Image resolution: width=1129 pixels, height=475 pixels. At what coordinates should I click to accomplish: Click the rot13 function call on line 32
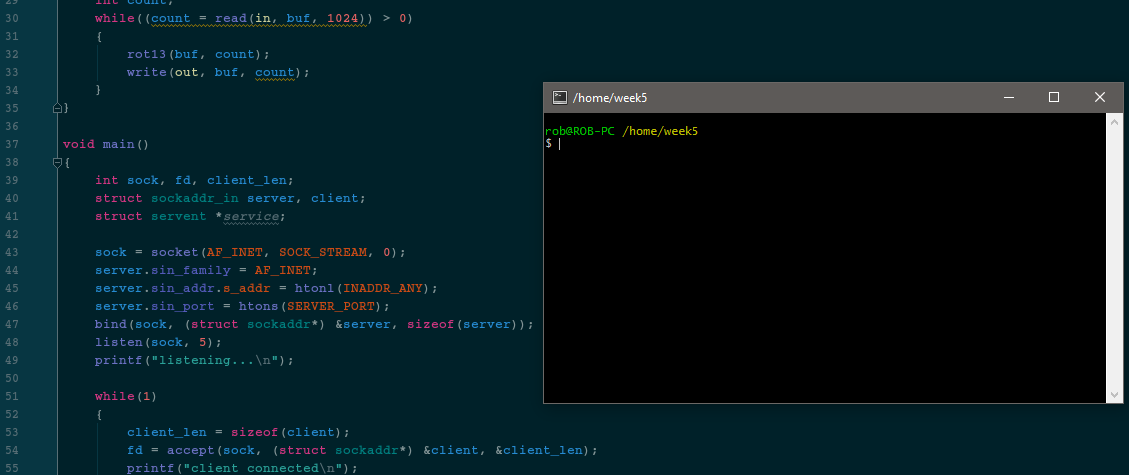point(146,54)
